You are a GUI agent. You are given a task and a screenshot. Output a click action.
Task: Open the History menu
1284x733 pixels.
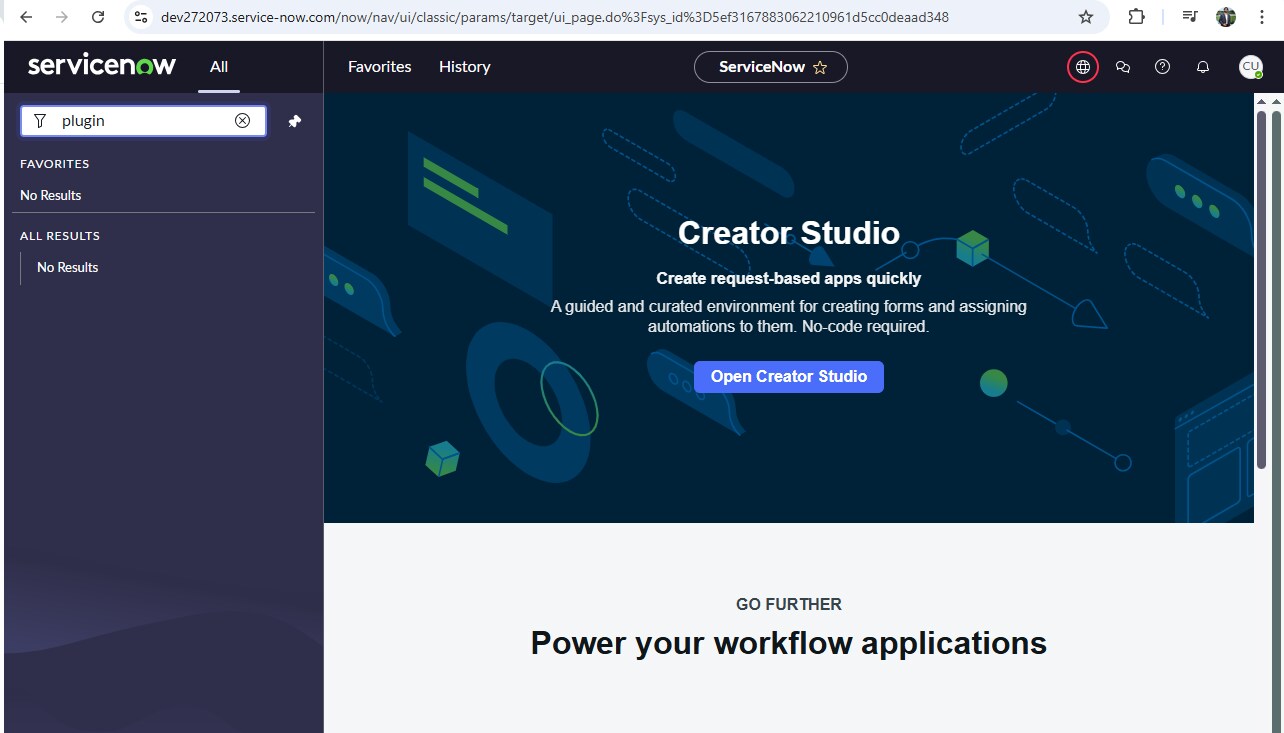point(465,67)
